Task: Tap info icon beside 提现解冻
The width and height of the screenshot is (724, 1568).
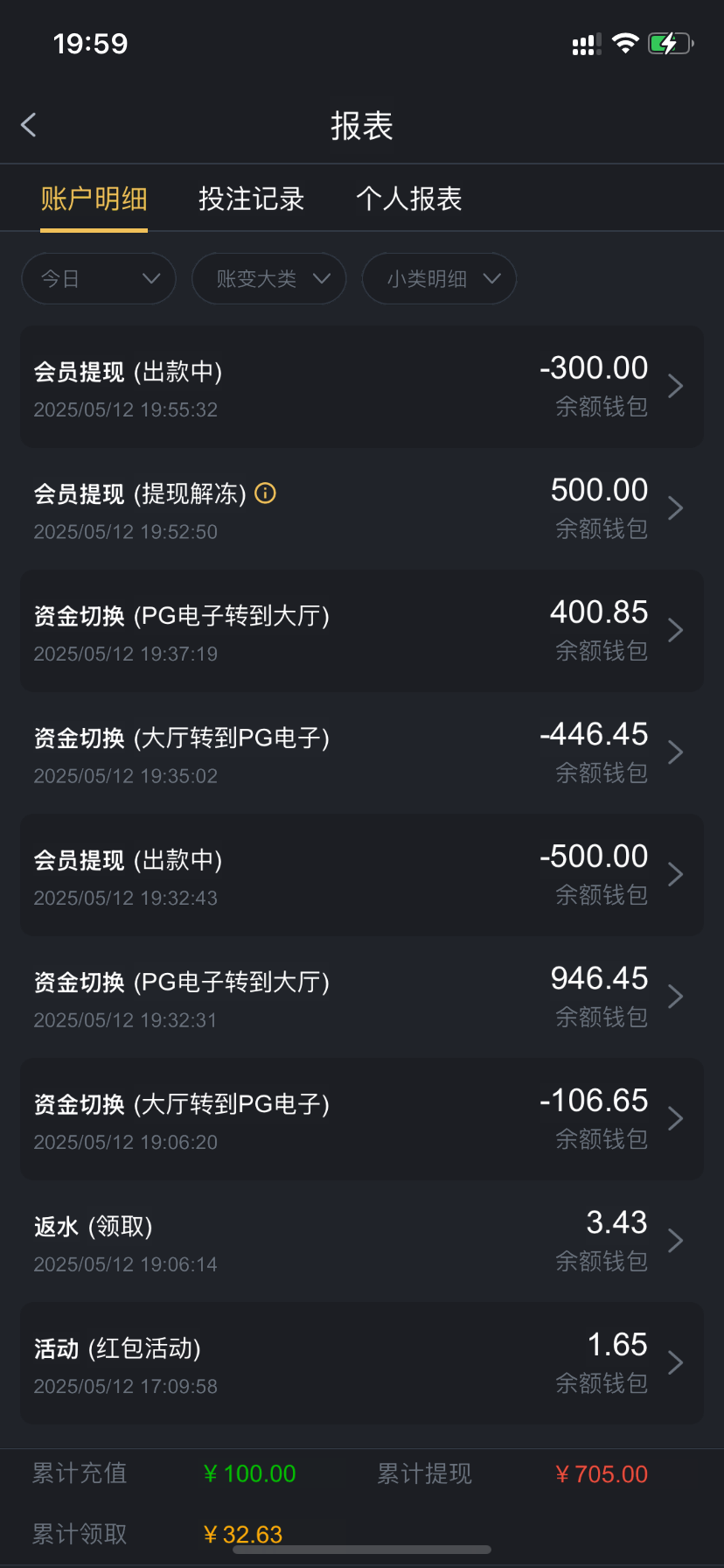Action: pos(265,493)
